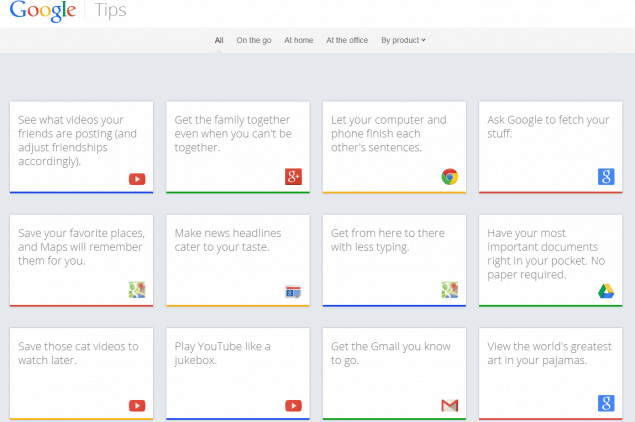
Task: Expand the By product dropdown
Action: click(x=403, y=40)
